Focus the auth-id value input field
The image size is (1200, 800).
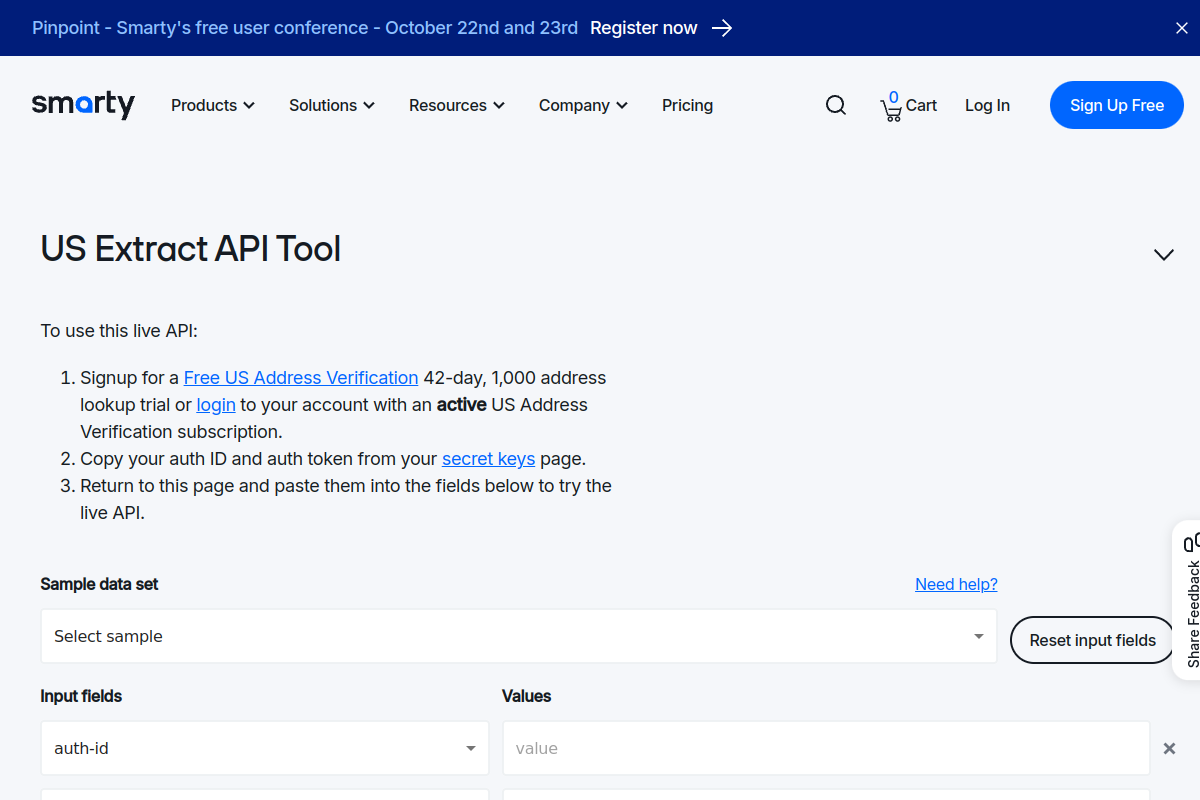[x=826, y=748]
